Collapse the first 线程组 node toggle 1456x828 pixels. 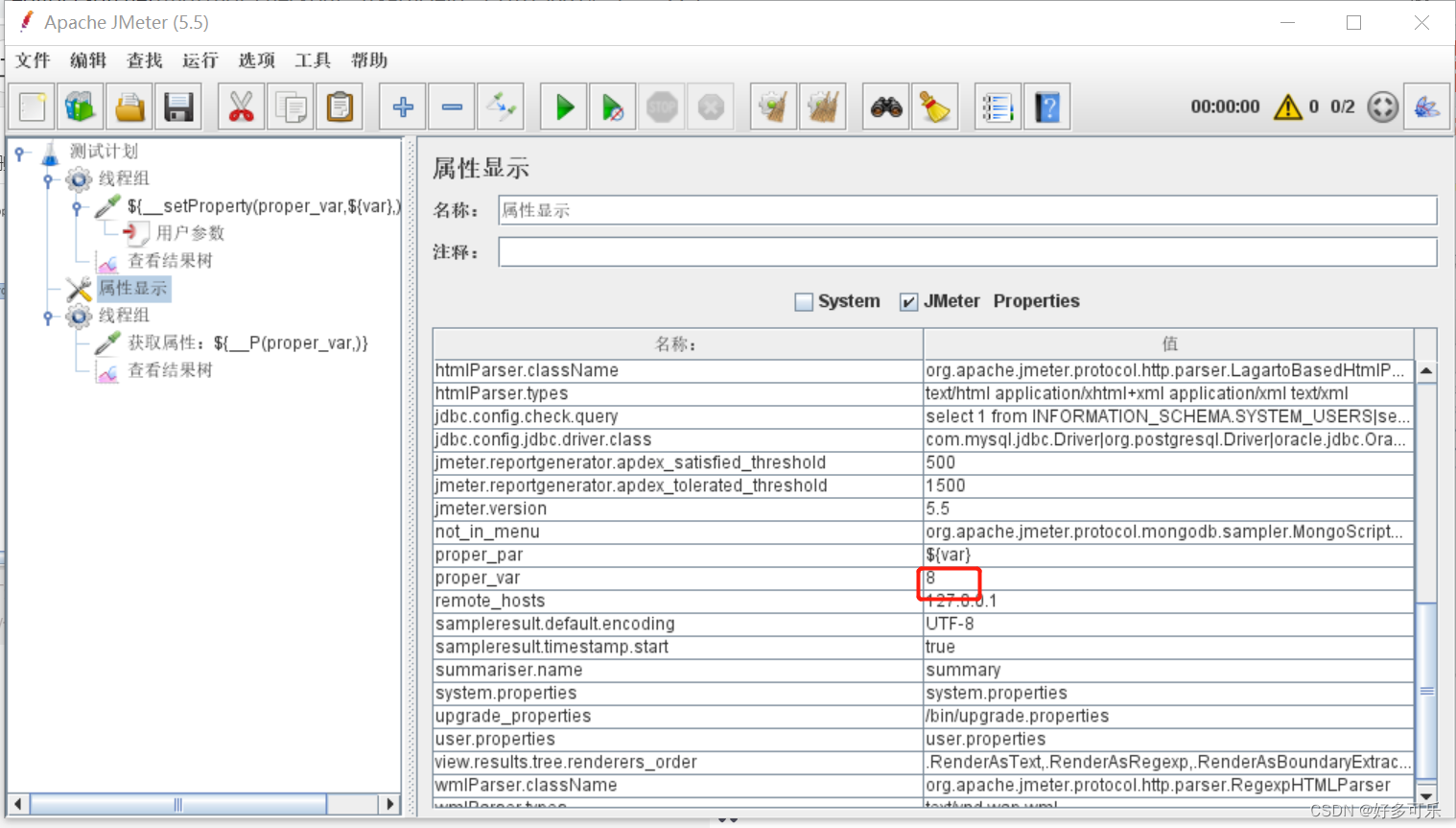(x=48, y=179)
